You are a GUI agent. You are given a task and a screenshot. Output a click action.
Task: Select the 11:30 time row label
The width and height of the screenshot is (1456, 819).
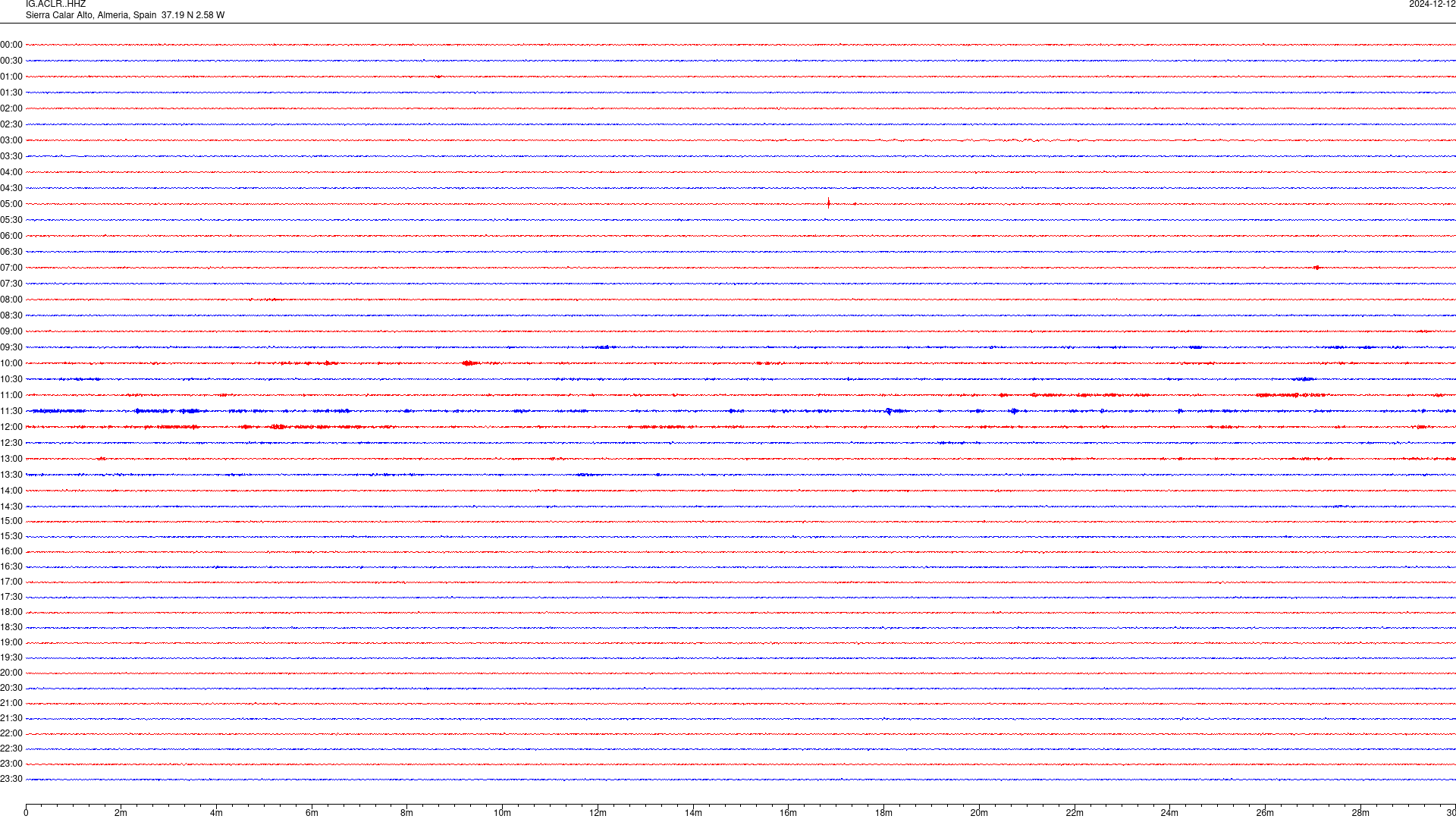[11, 411]
